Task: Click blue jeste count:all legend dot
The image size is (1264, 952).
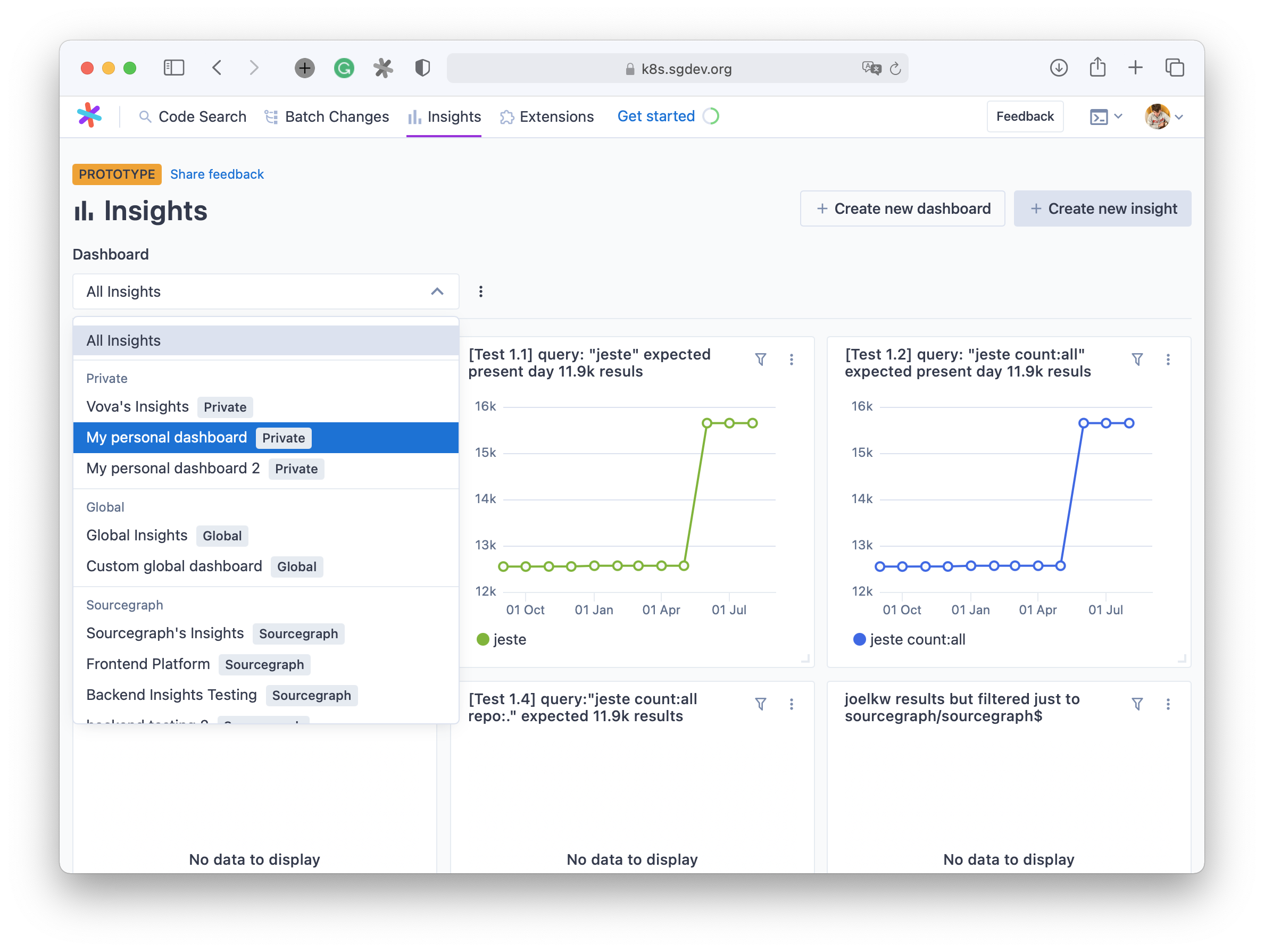Action: 860,639
